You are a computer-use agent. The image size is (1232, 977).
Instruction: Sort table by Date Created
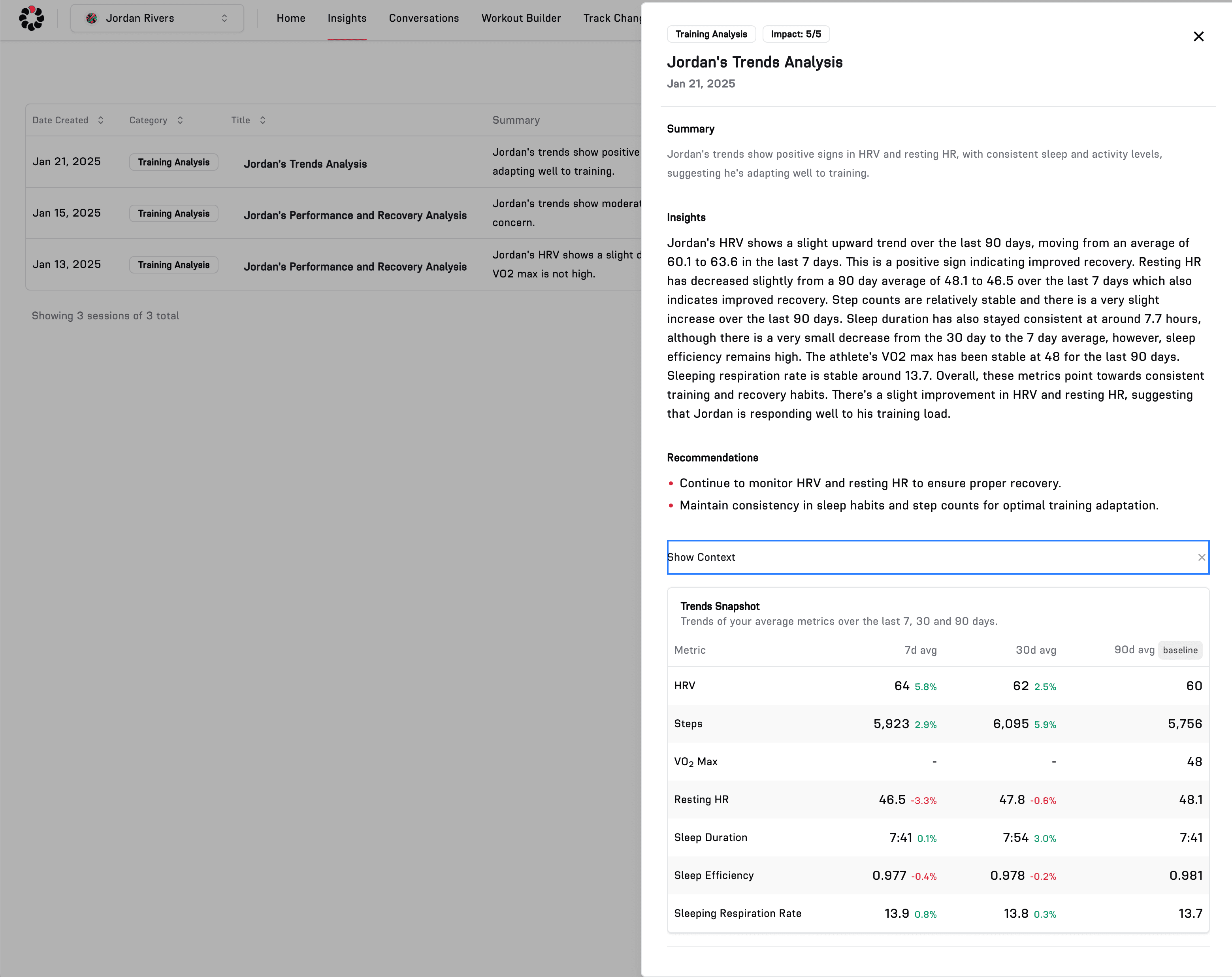point(101,120)
